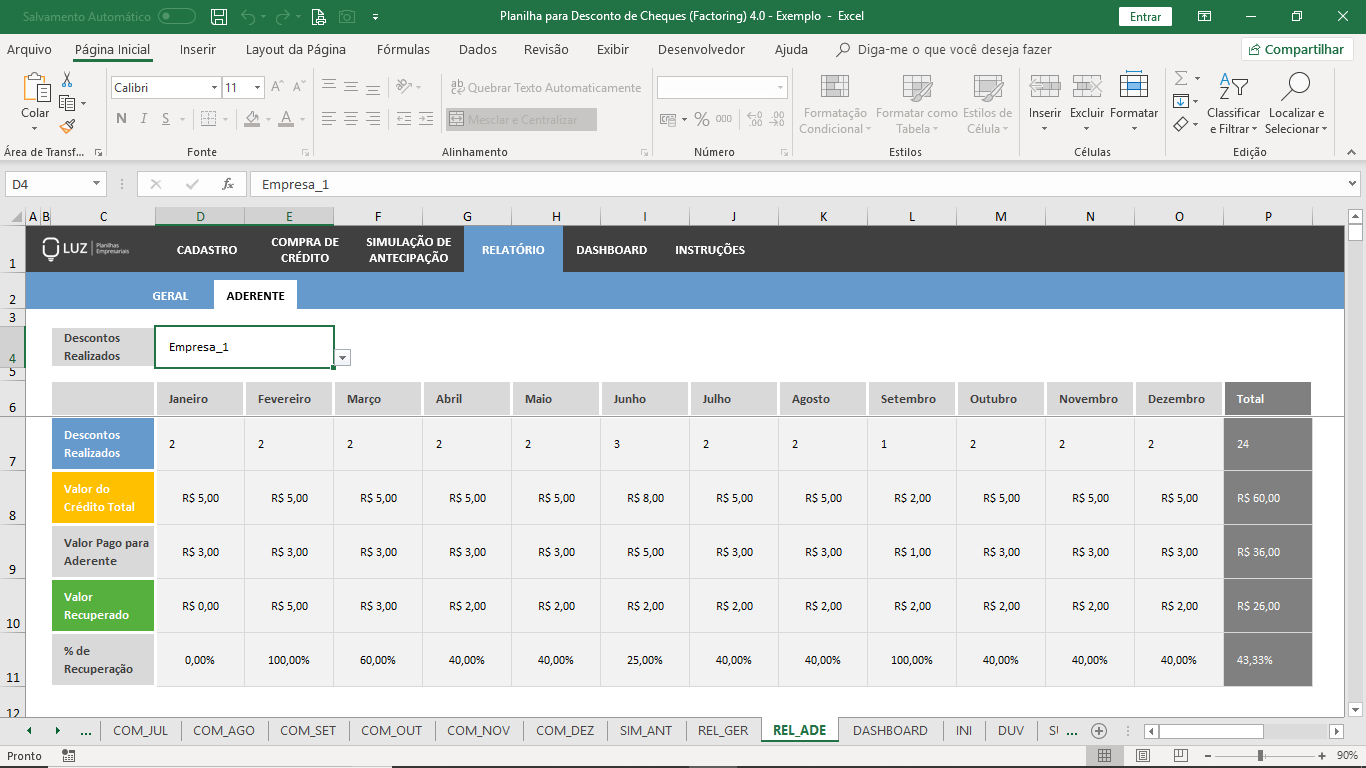Toggle the Salvamento Automático switch

pos(177,16)
